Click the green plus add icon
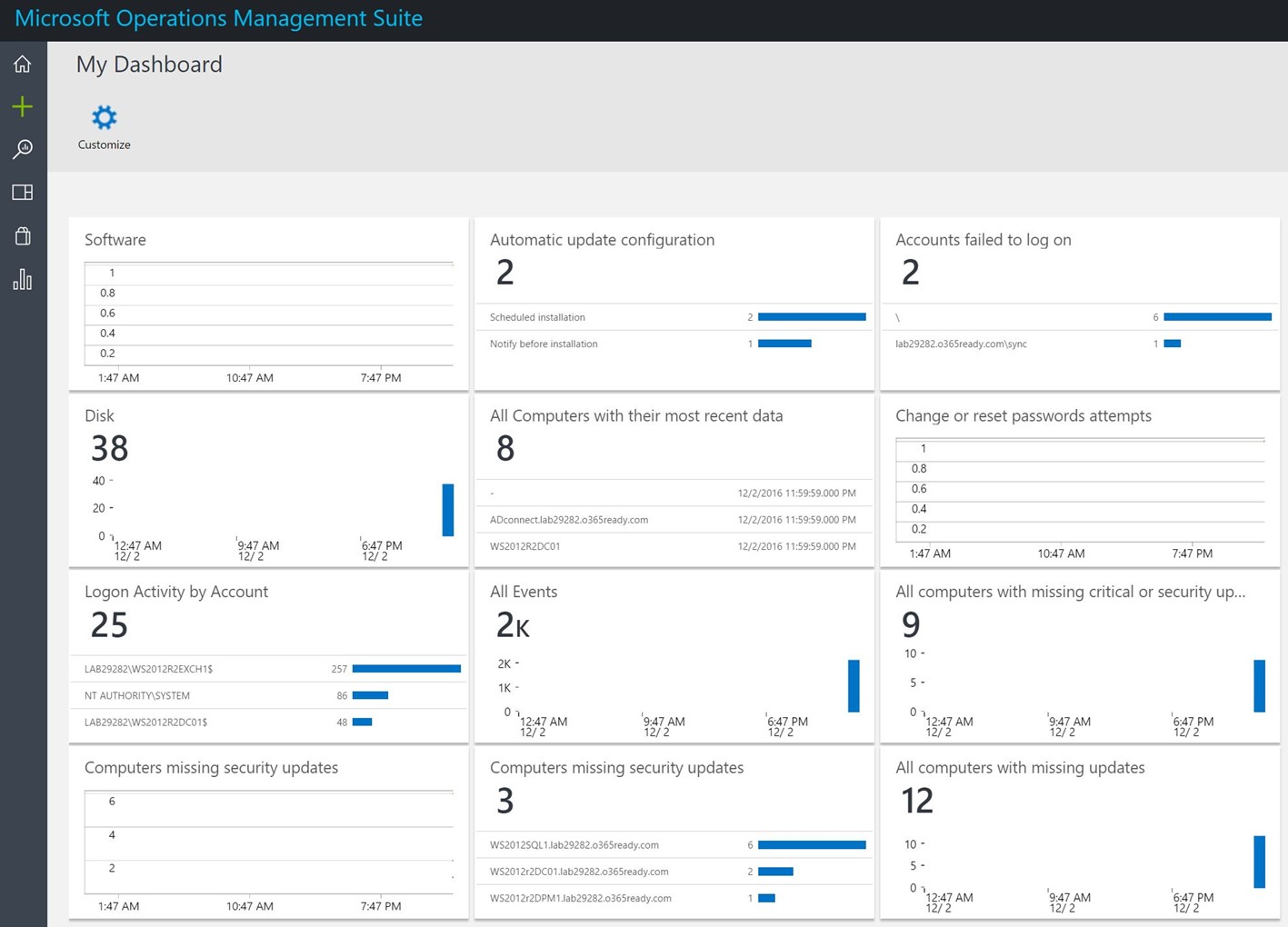 pyautogui.click(x=23, y=106)
